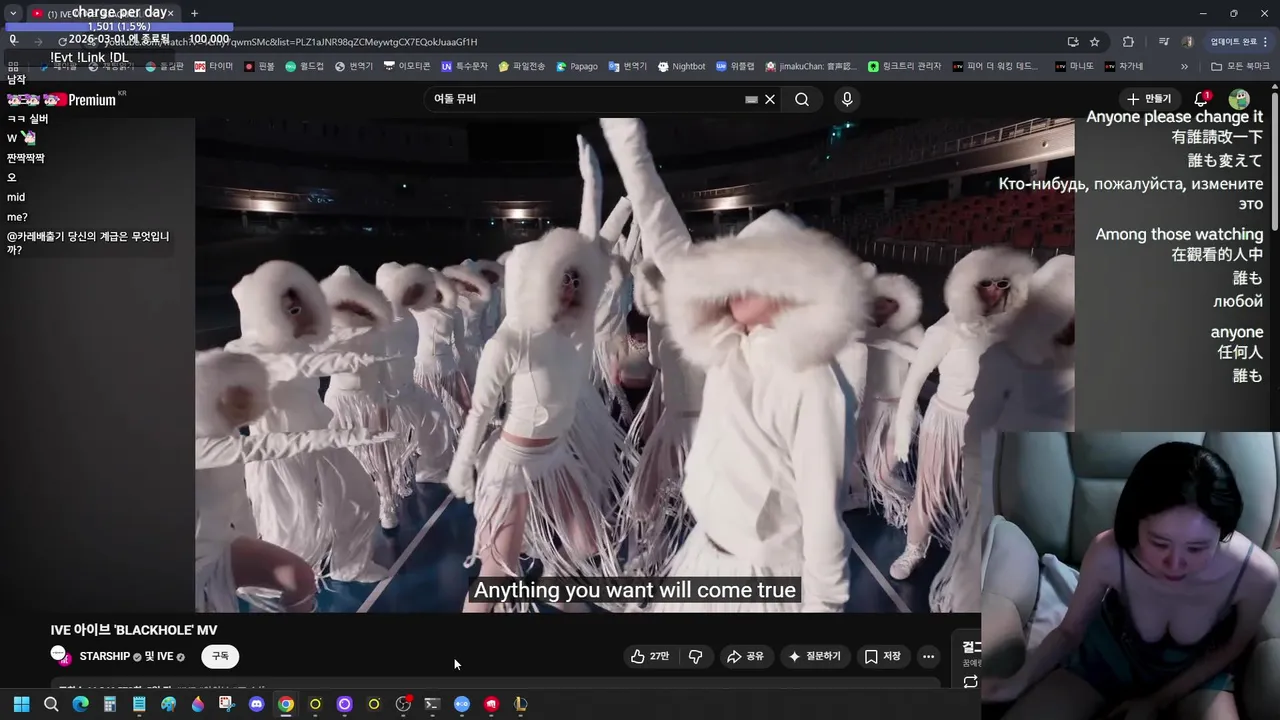Click the video player area
Image resolution: width=1280 pixels, height=720 pixels.
pos(635,365)
